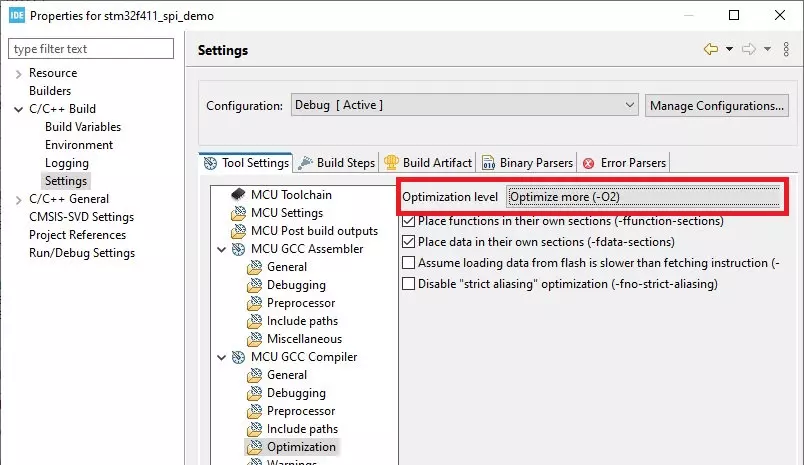Screen dimensions: 804x465
Task: Enable Disable strict aliasing optimization checkbox
Action: [x=408, y=284]
